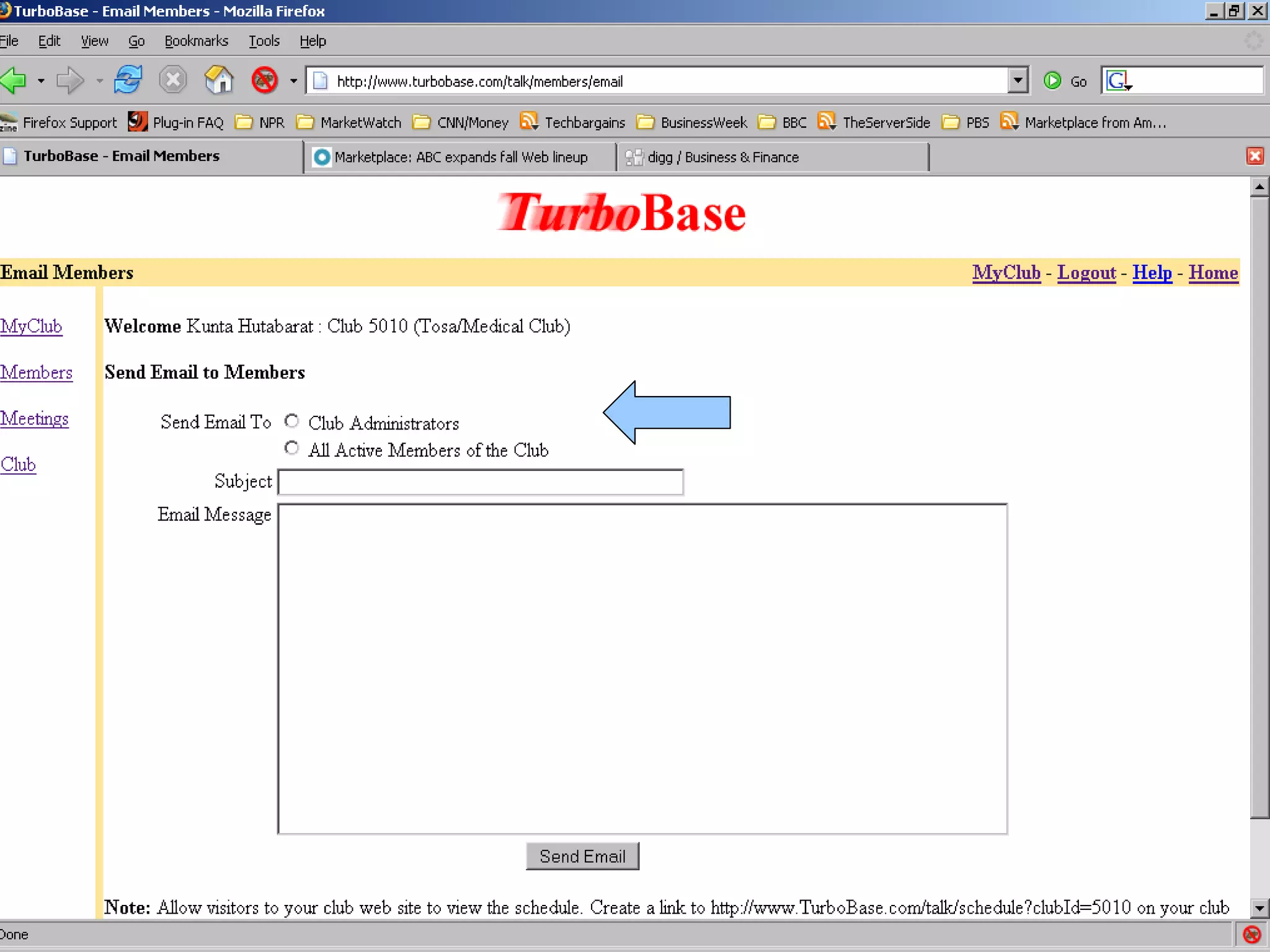This screenshot has height=952, width=1270.
Task: Click the red Adblock toolbar icon
Action: coord(265,81)
